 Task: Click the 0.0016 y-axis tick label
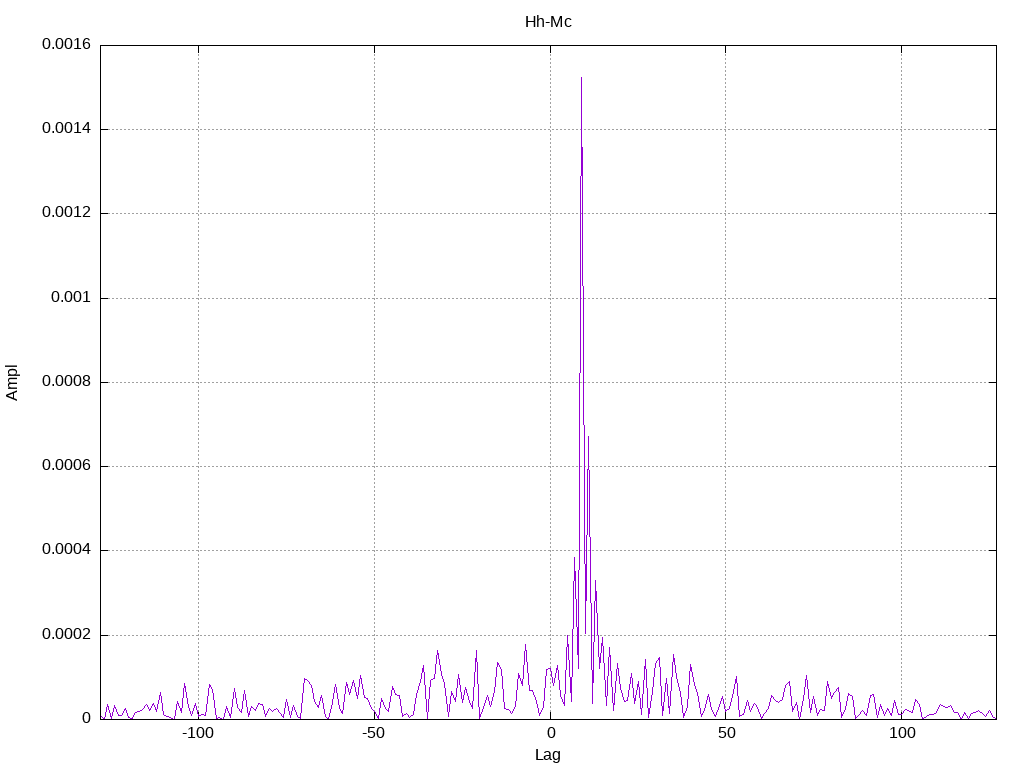[67, 44]
